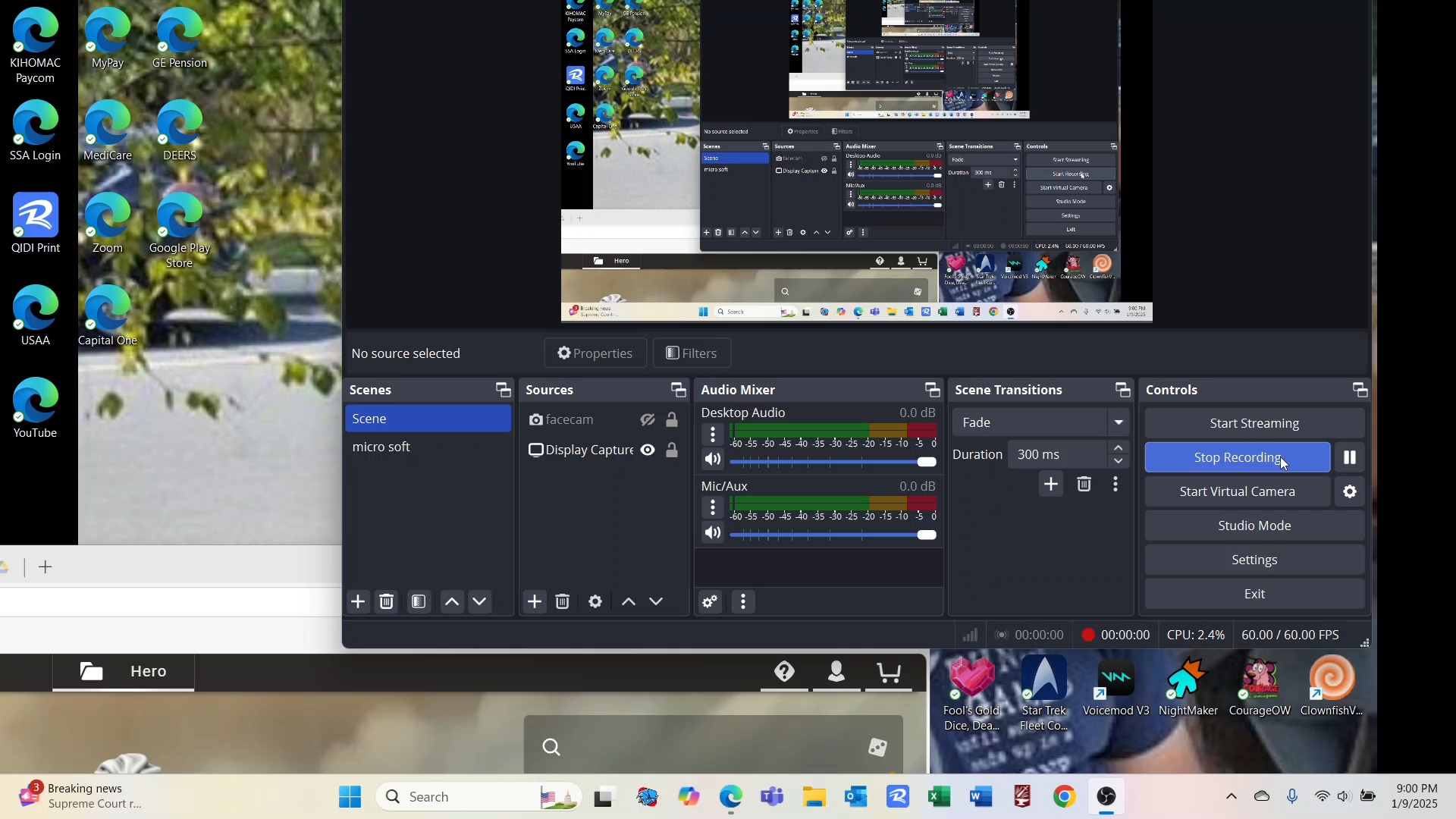Select the micro soft scene

(381, 447)
